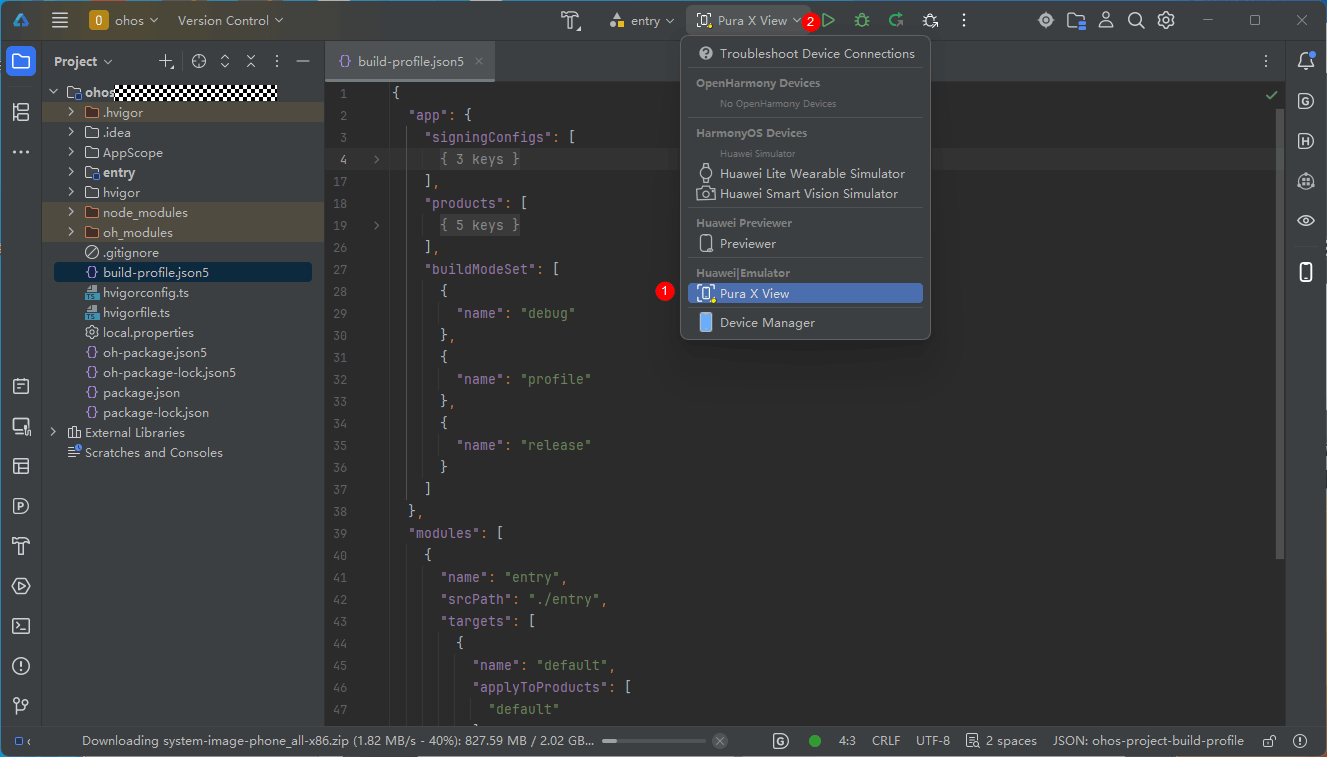Click the editor vertical scrollbar
This screenshot has width=1327, height=757.
tap(1280, 334)
